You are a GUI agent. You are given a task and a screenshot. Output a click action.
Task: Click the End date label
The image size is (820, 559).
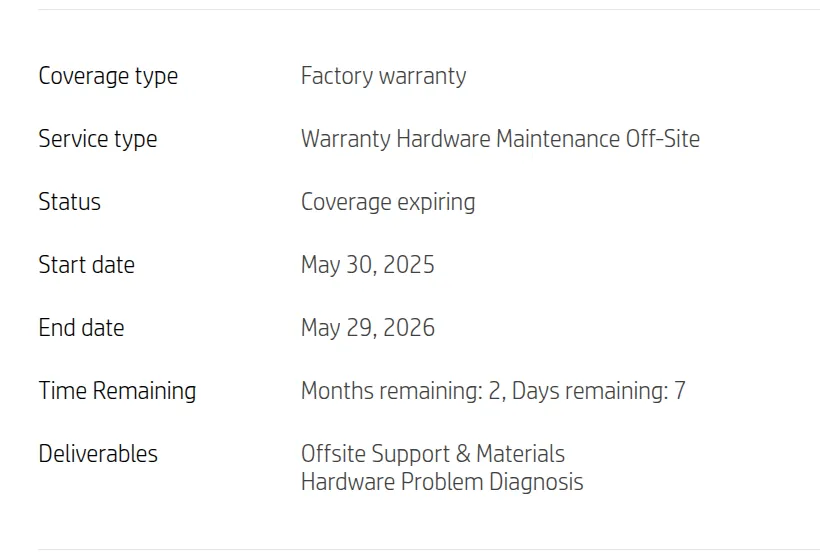point(81,328)
